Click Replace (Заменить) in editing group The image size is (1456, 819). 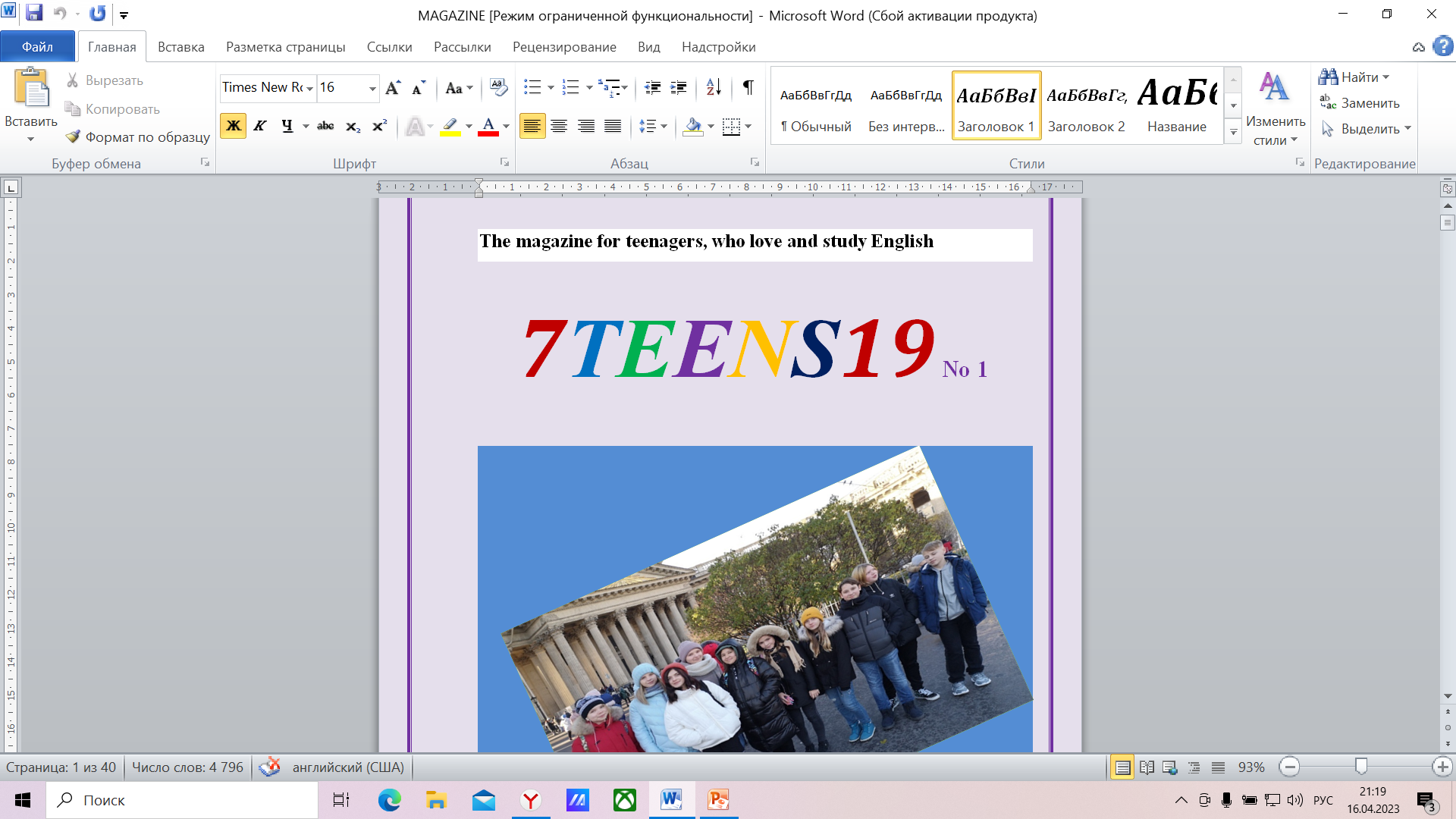[1360, 102]
